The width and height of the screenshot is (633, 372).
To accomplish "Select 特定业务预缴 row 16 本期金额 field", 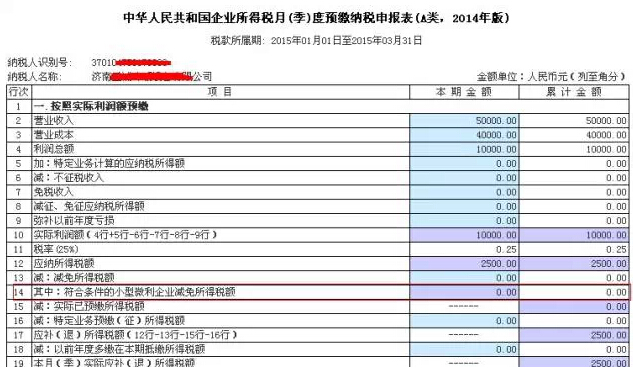I will [x=464, y=321].
